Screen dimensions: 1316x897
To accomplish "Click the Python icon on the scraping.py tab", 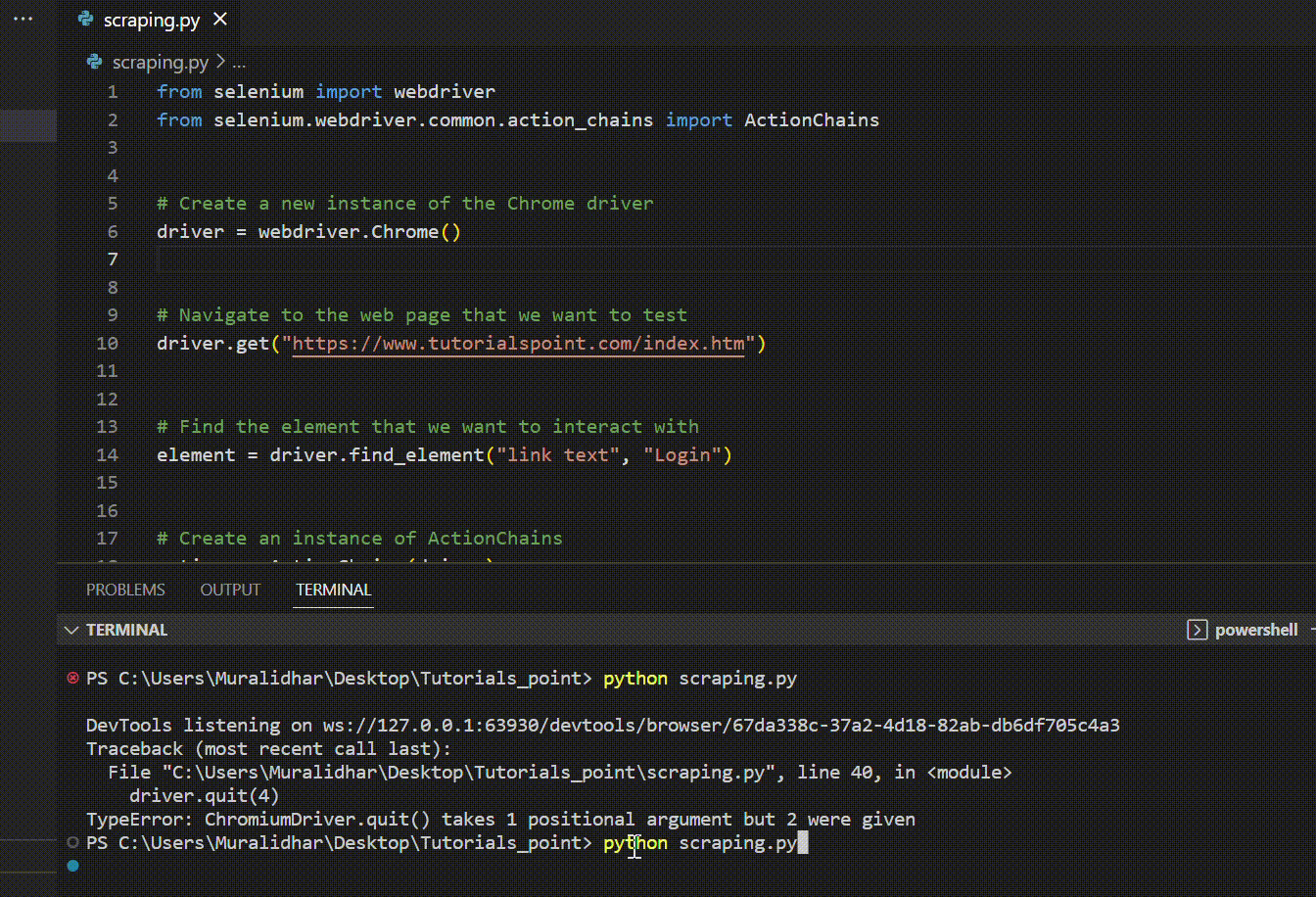I will [85, 20].
